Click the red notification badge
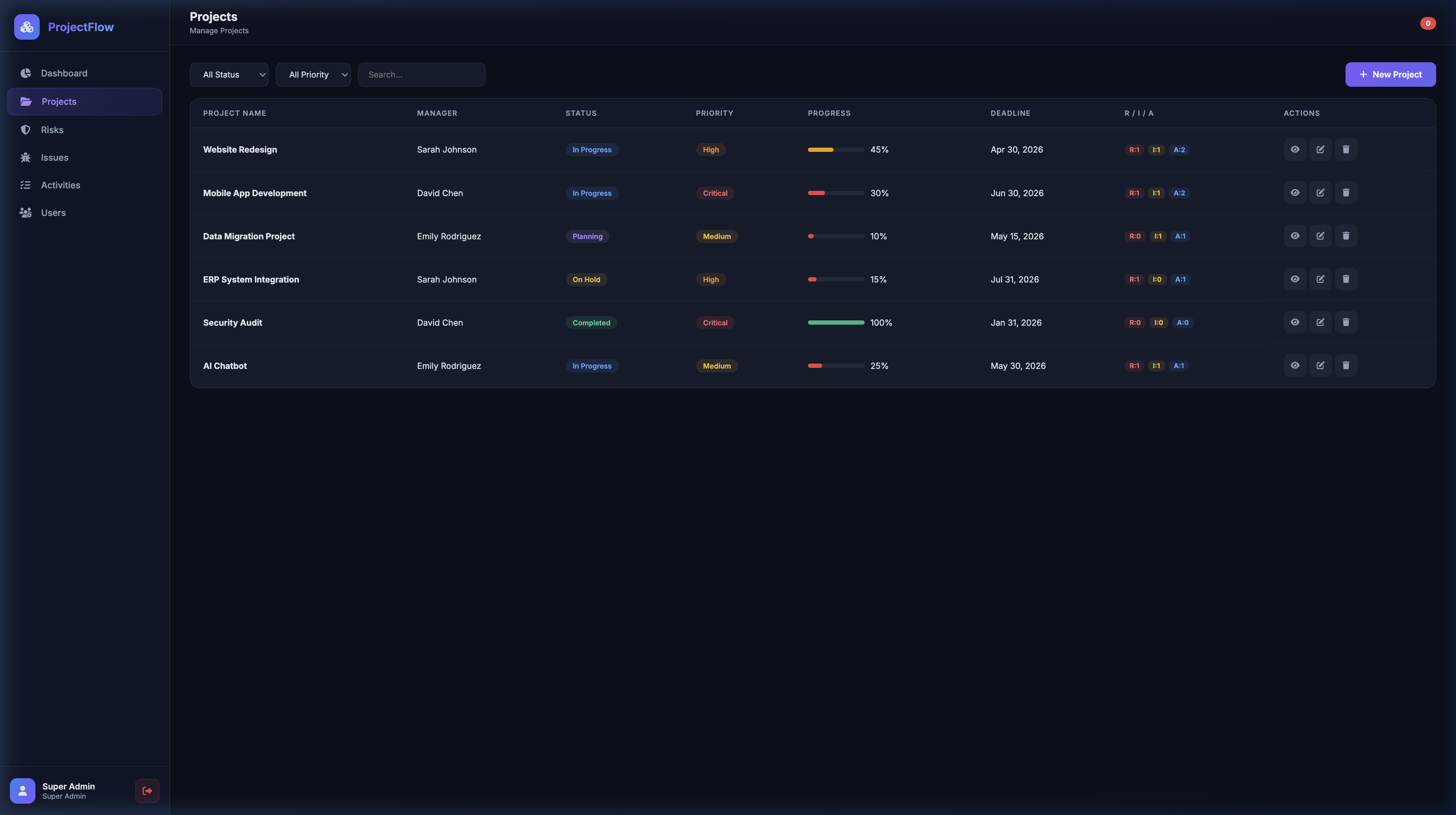Viewport: 1456px width, 815px height. tap(1427, 23)
